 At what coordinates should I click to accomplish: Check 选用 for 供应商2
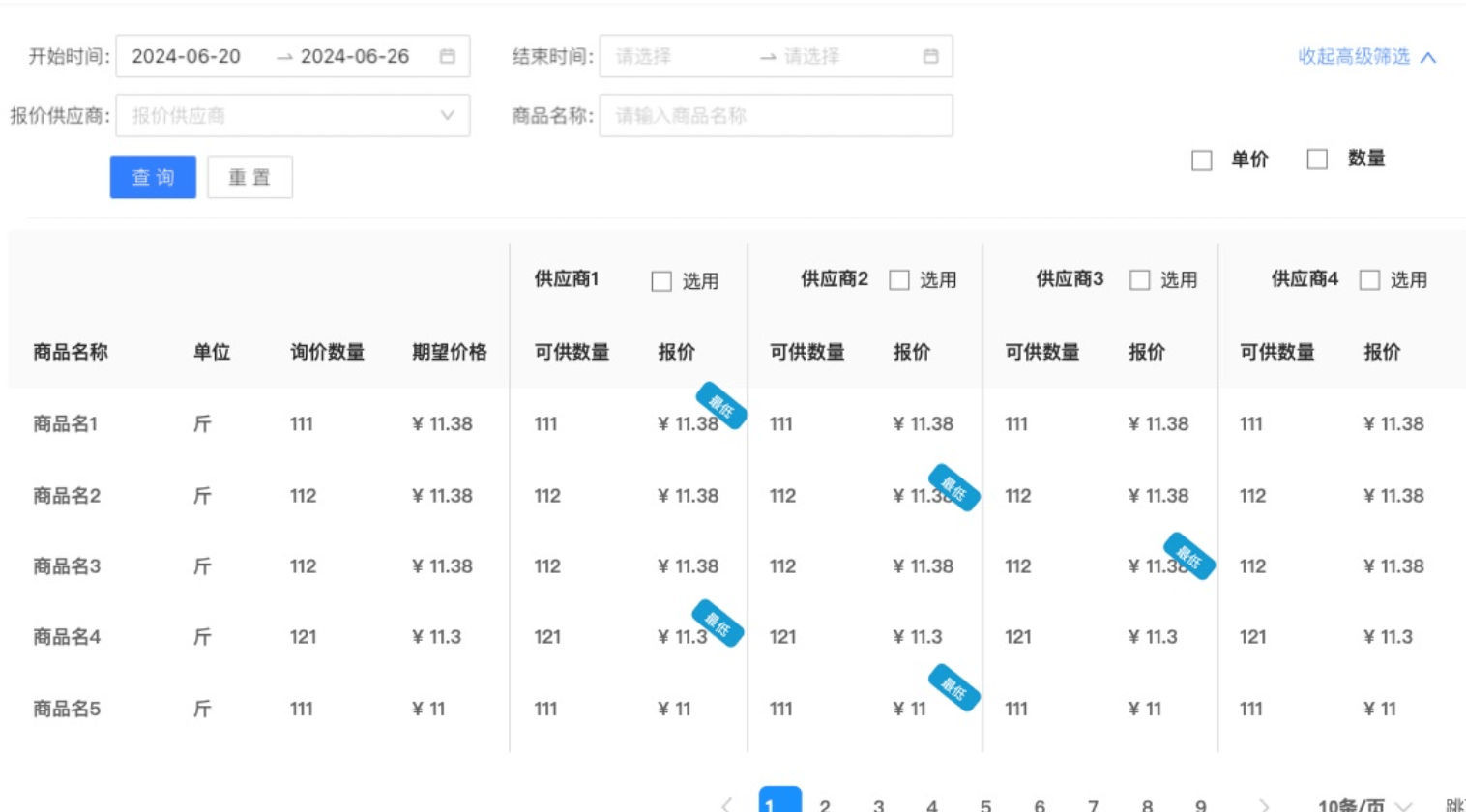tap(899, 280)
